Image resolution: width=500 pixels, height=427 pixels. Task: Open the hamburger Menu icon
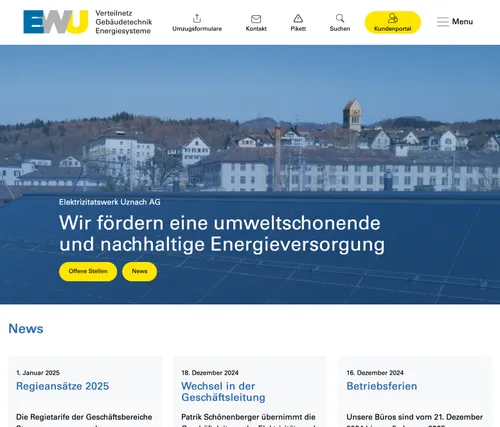click(x=443, y=22)
